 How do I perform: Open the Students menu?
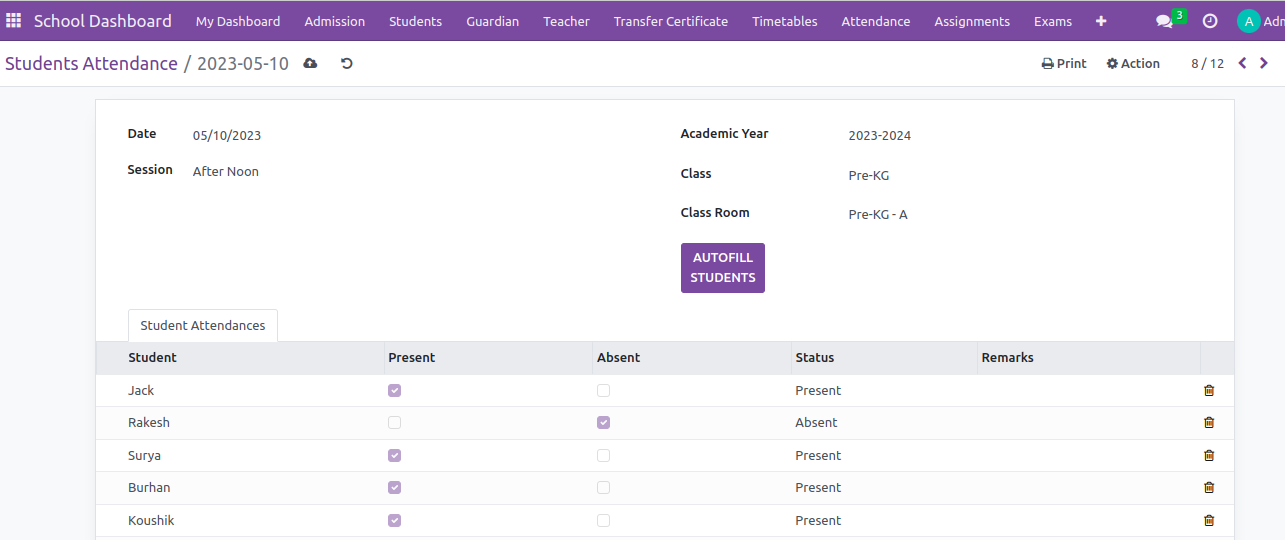(416, 21)
